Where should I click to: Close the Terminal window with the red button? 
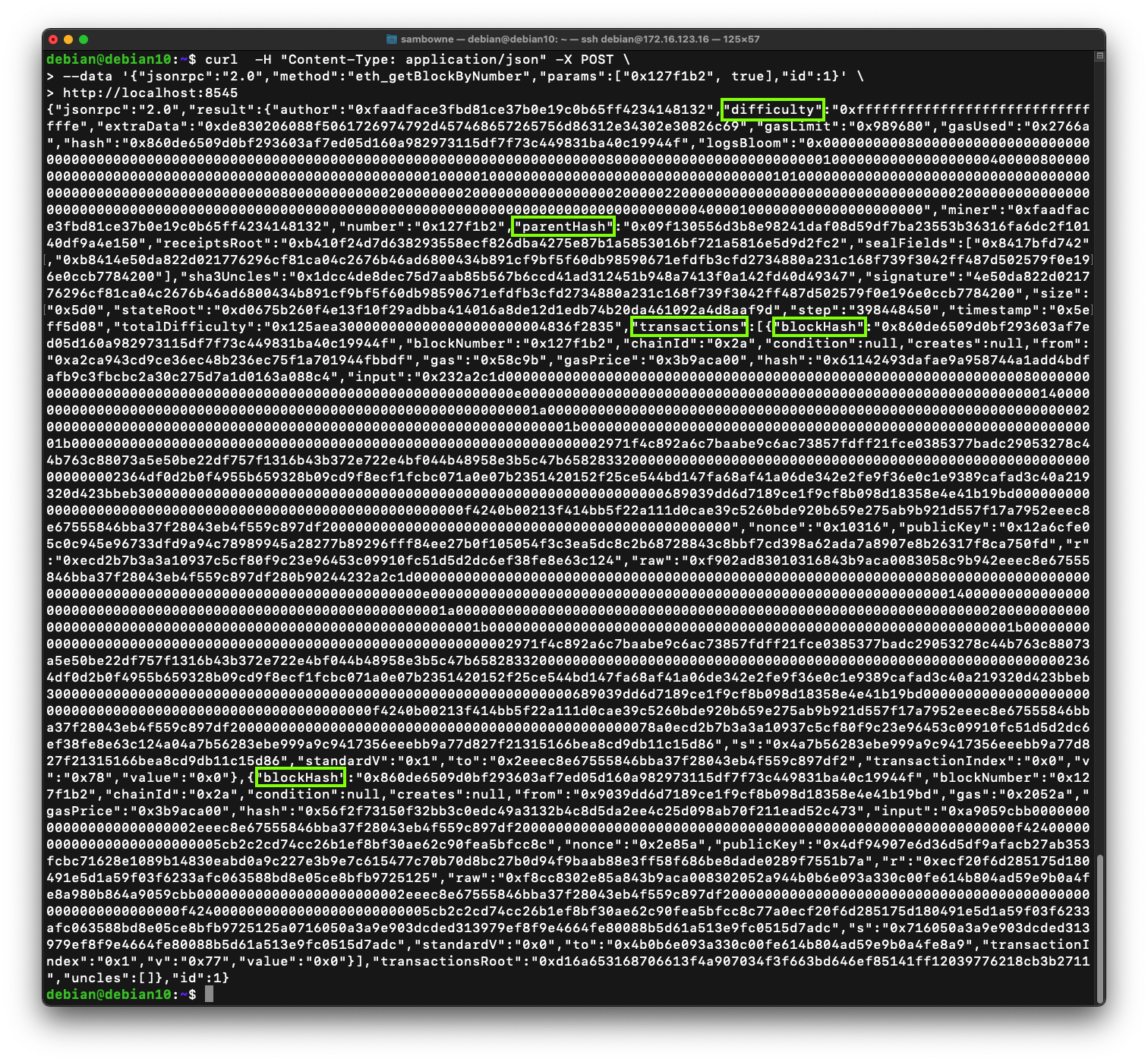(53, 39)
